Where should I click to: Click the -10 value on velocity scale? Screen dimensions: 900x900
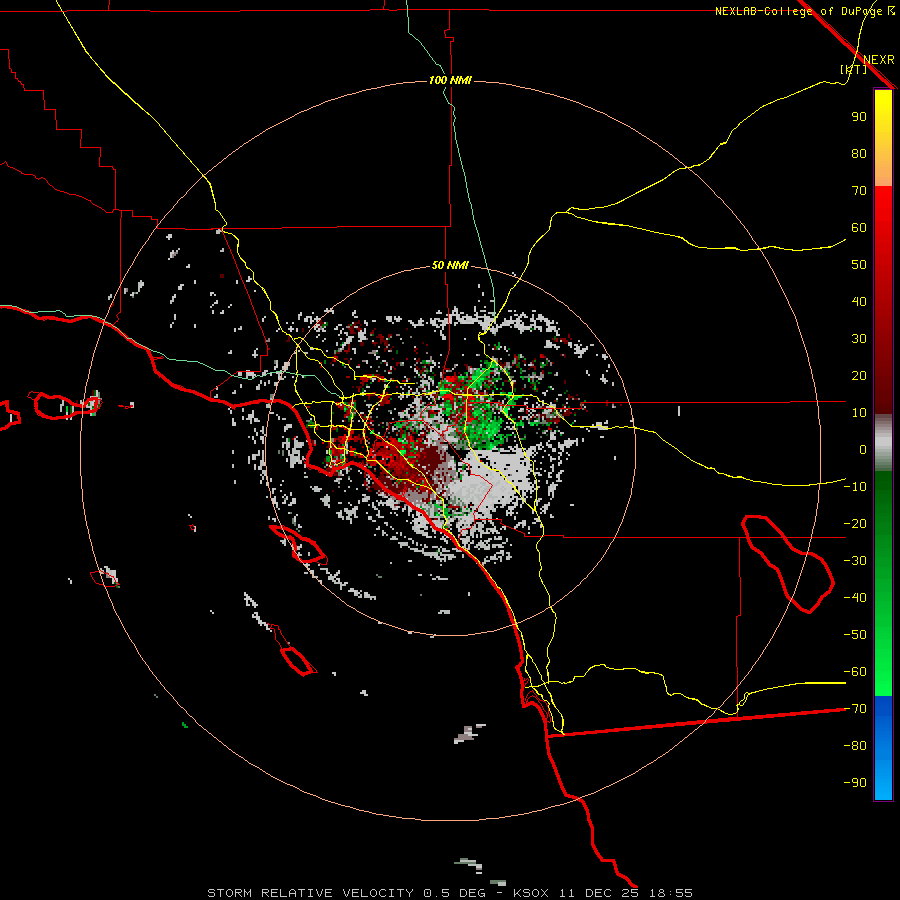(x=855, y=487)
